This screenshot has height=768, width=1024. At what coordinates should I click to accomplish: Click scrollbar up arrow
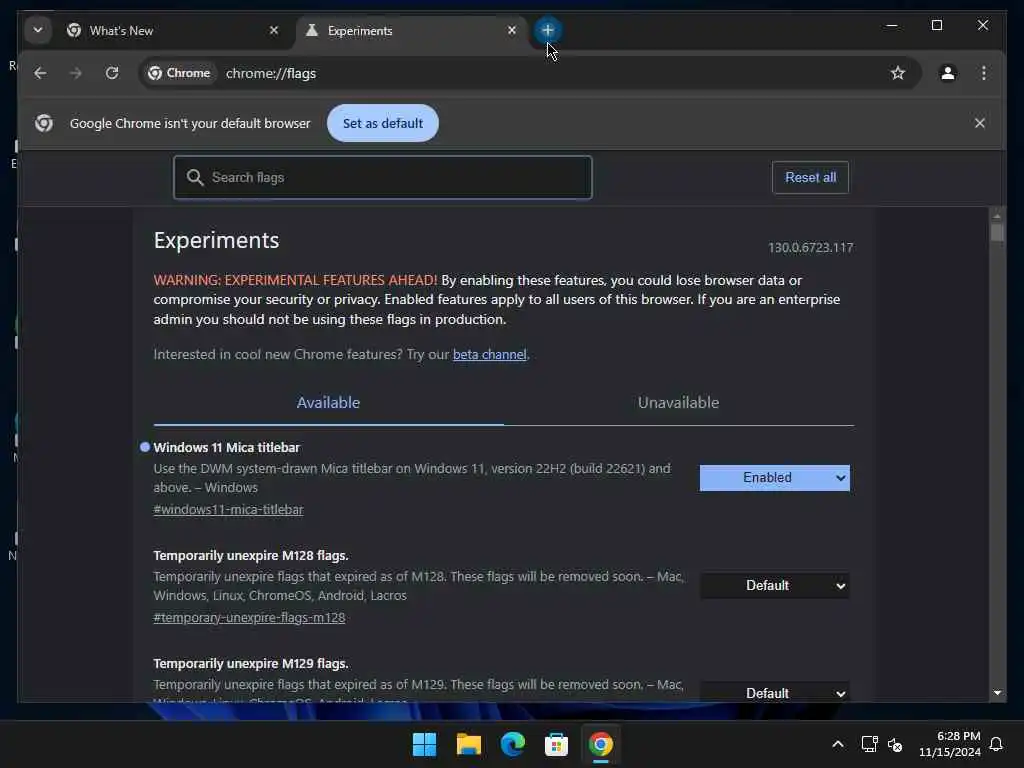(997, 215)
